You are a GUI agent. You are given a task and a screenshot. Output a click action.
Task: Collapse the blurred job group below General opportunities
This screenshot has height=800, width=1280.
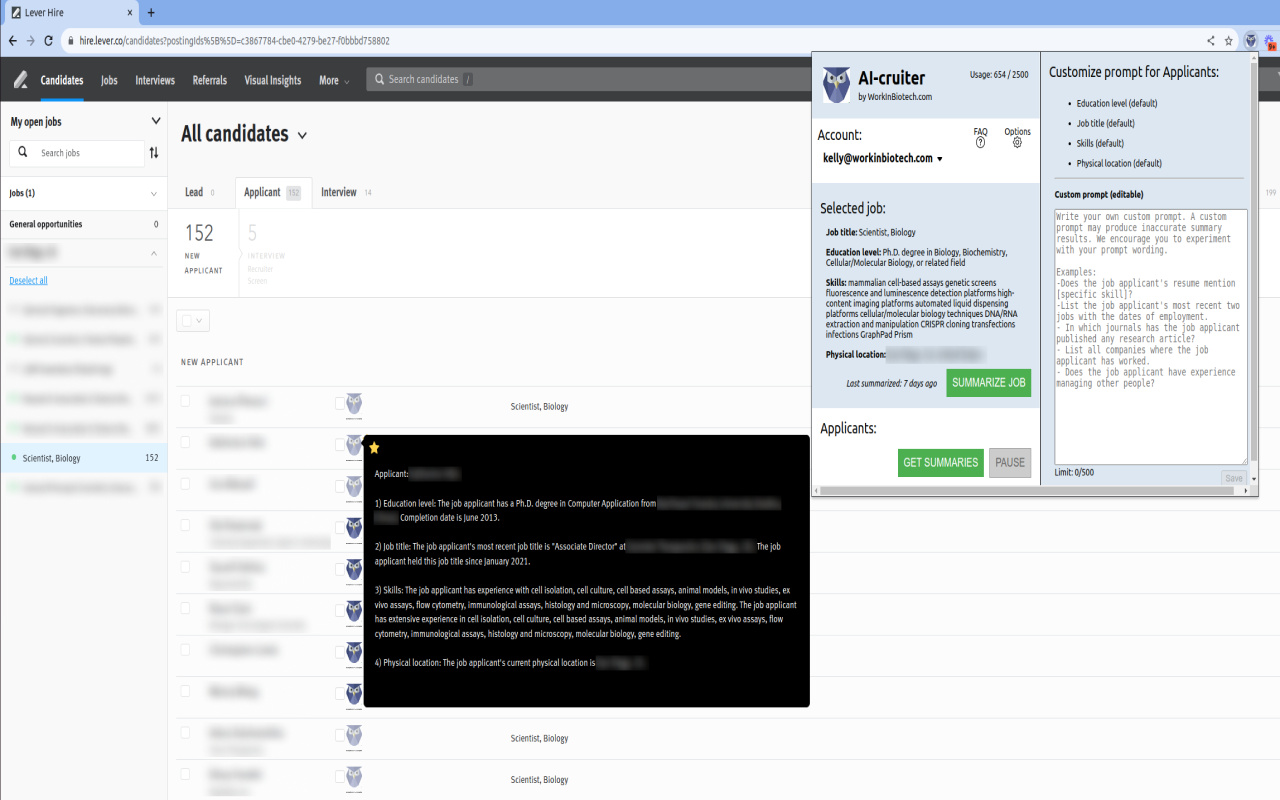(153, 254)
